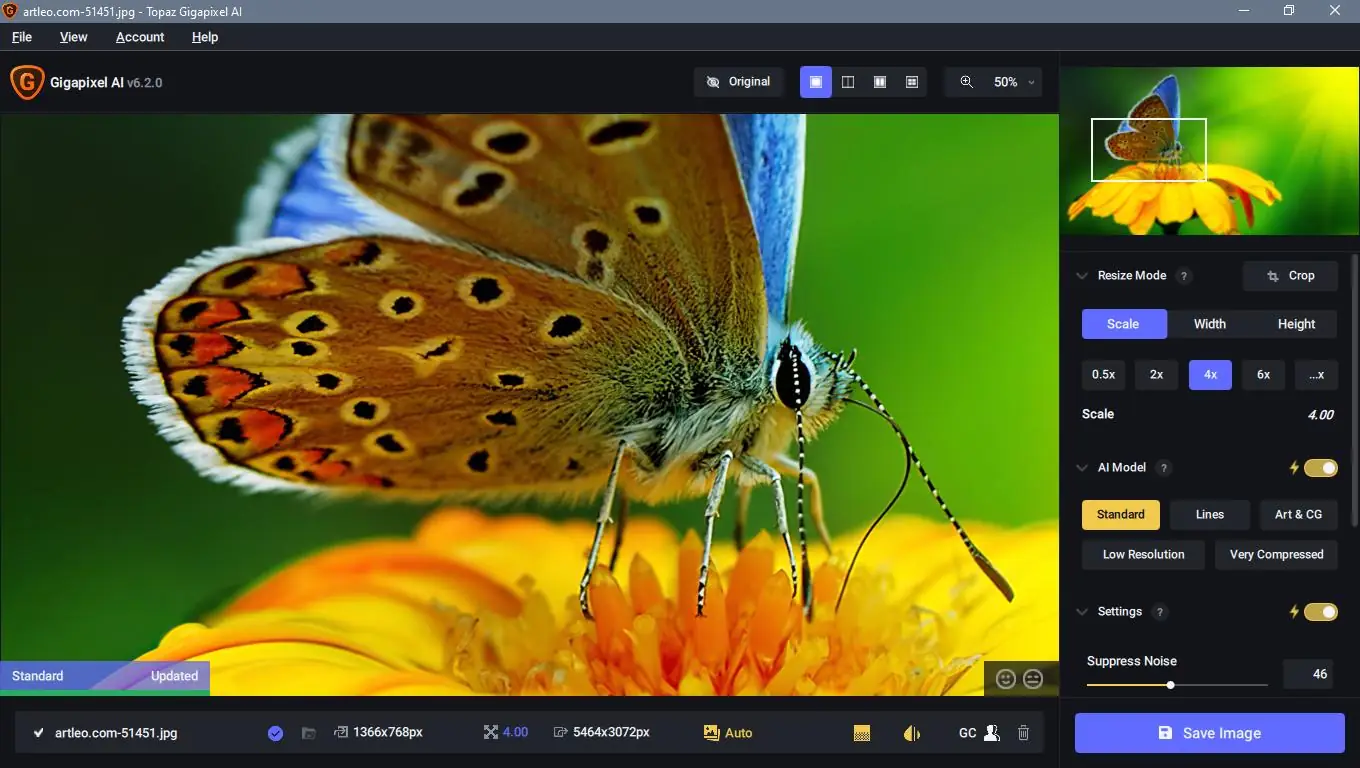Select the Very Compressed AI model

(x=1276, y=554)
